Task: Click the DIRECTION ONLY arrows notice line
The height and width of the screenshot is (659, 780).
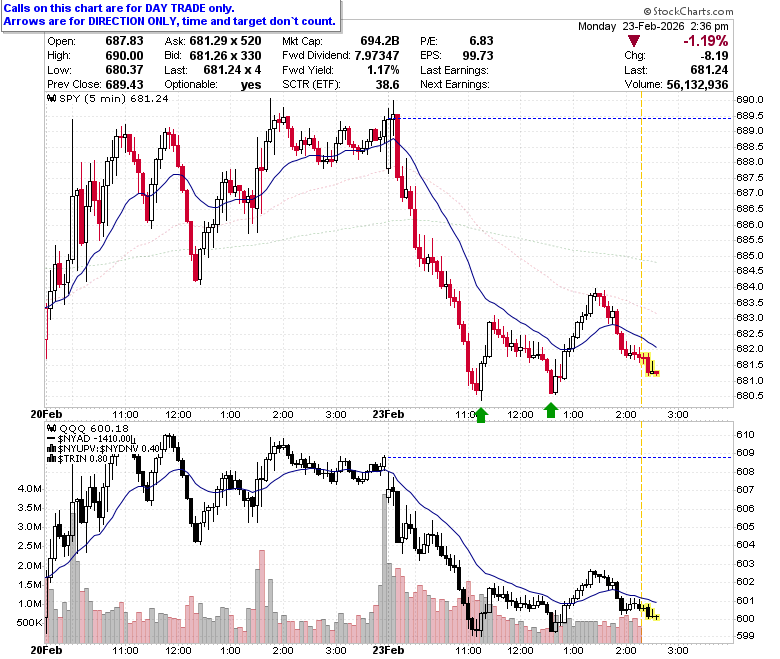Action: [170, 21]
